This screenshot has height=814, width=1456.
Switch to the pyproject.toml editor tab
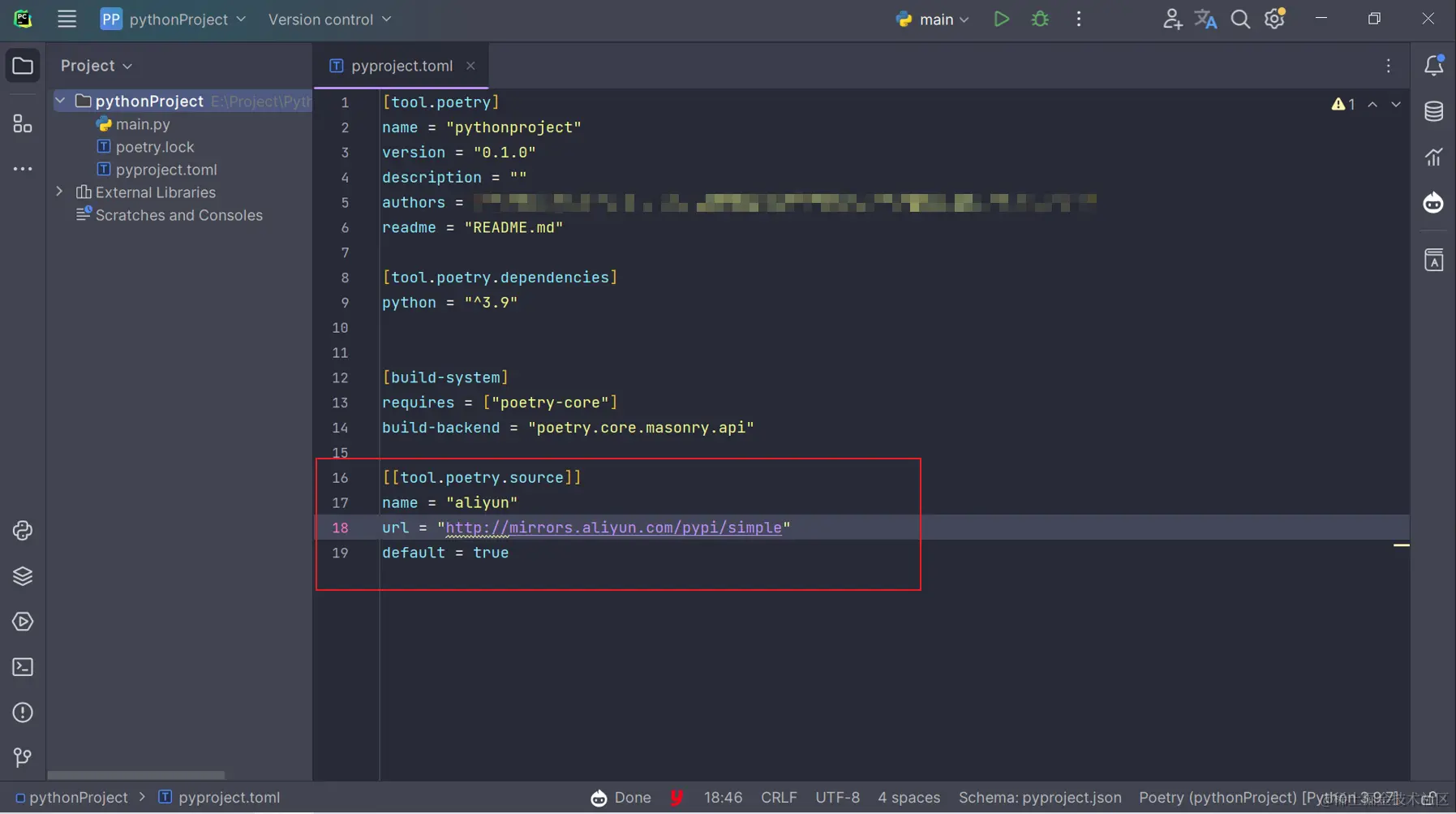401,66
